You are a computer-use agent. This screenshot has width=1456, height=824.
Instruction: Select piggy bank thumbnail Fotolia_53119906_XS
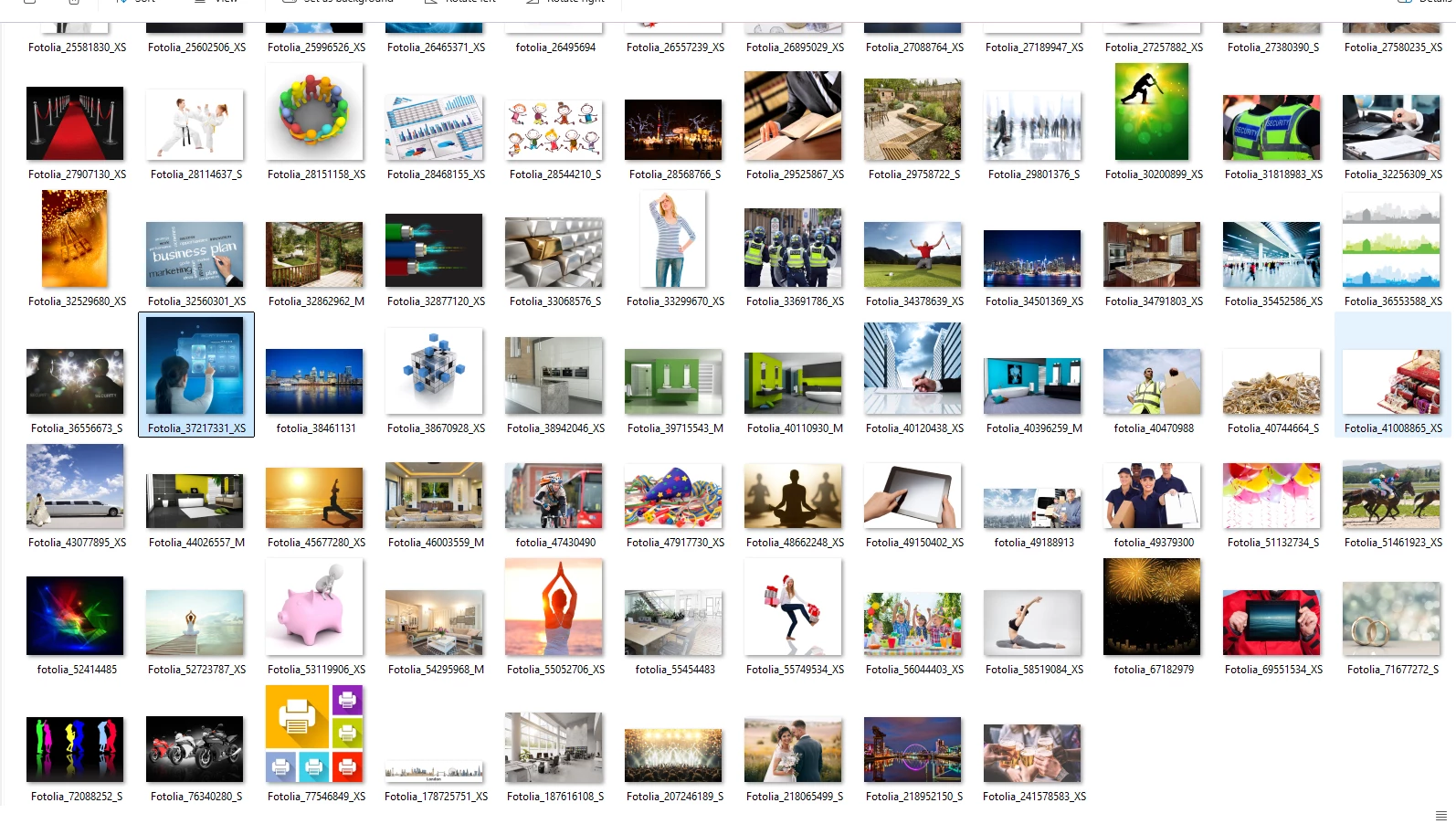[x=314, y=607]
